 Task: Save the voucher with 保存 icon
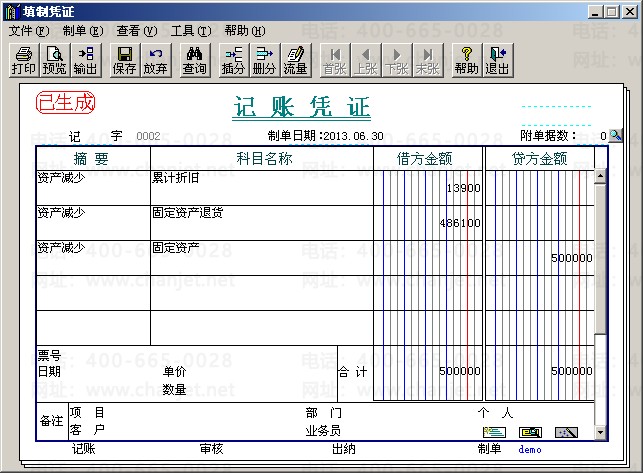(x=125, y=60)
